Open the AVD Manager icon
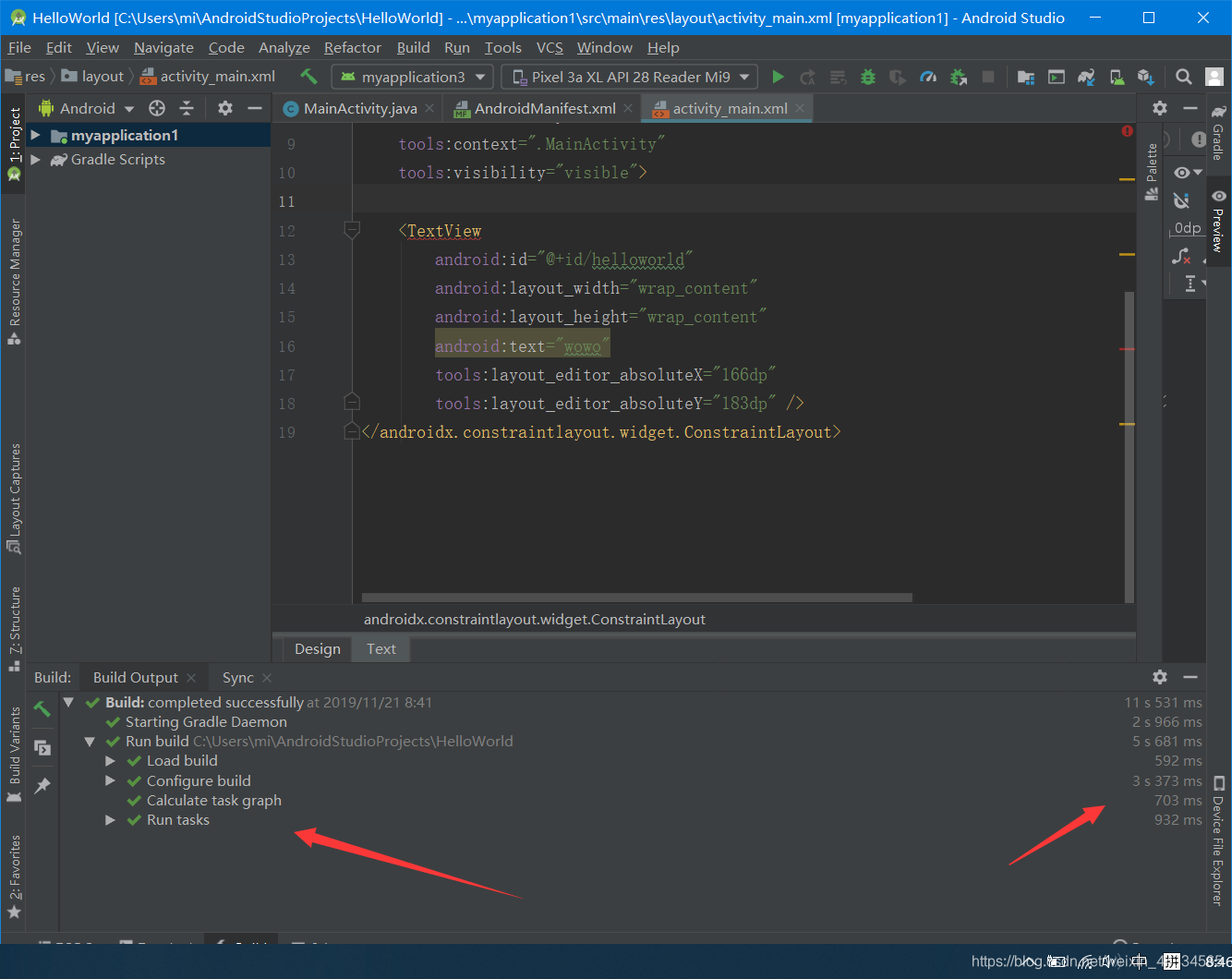 point(1117,77)
